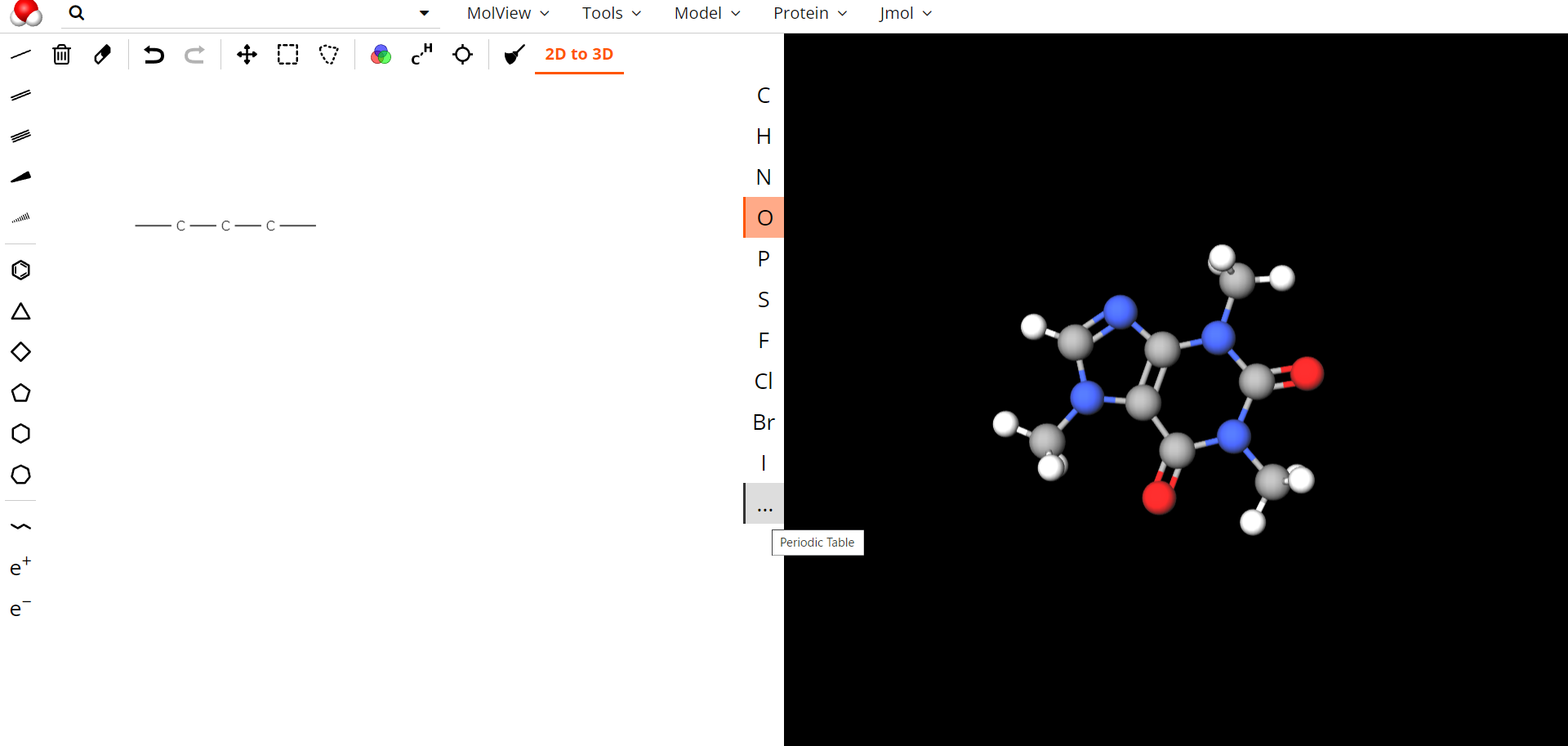Click the clean structure broom icon
Screen dimensions: 1568x746
pyautogui.click(x=514, y=55)
